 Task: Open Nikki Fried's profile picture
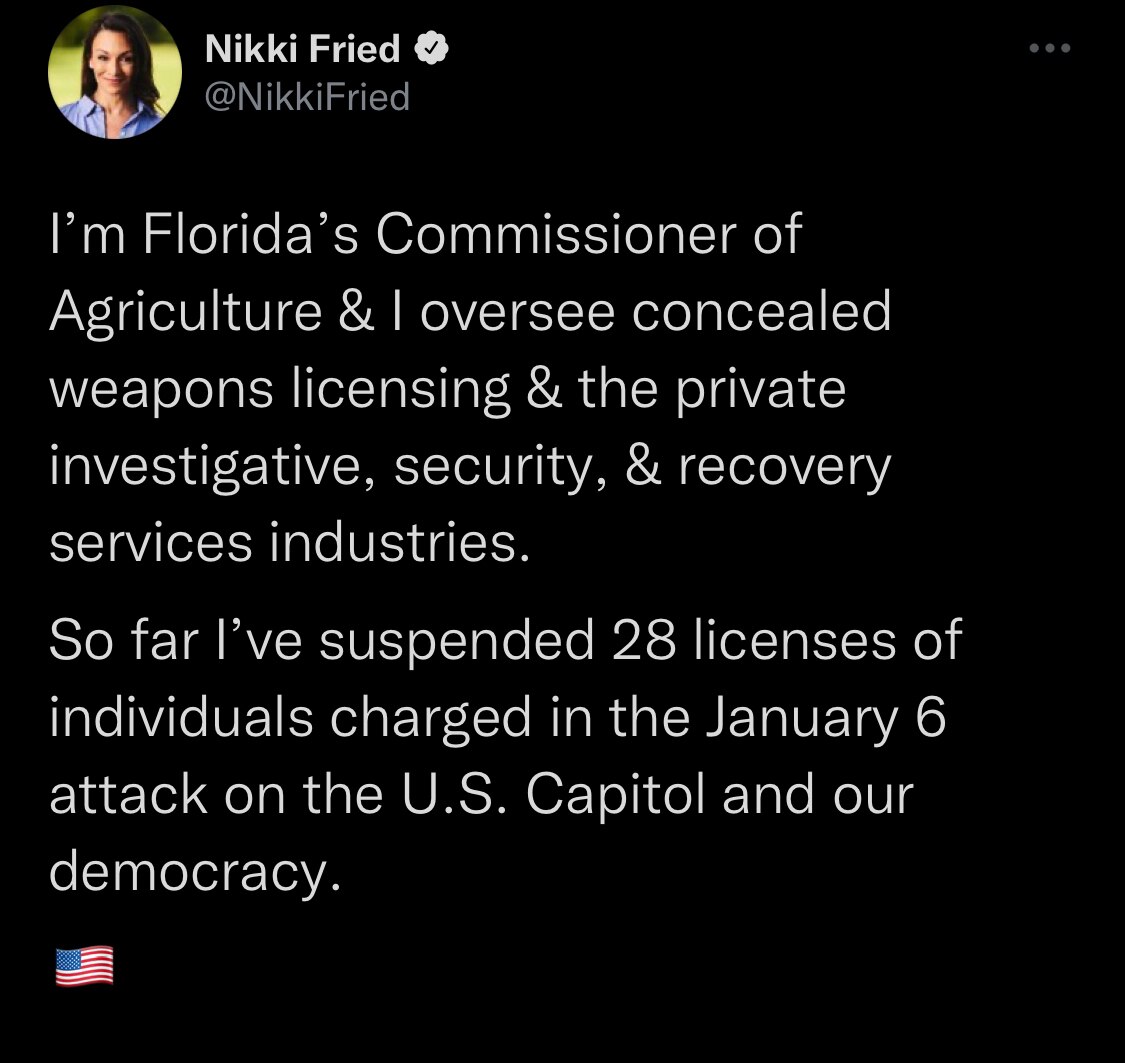[113, 70]
